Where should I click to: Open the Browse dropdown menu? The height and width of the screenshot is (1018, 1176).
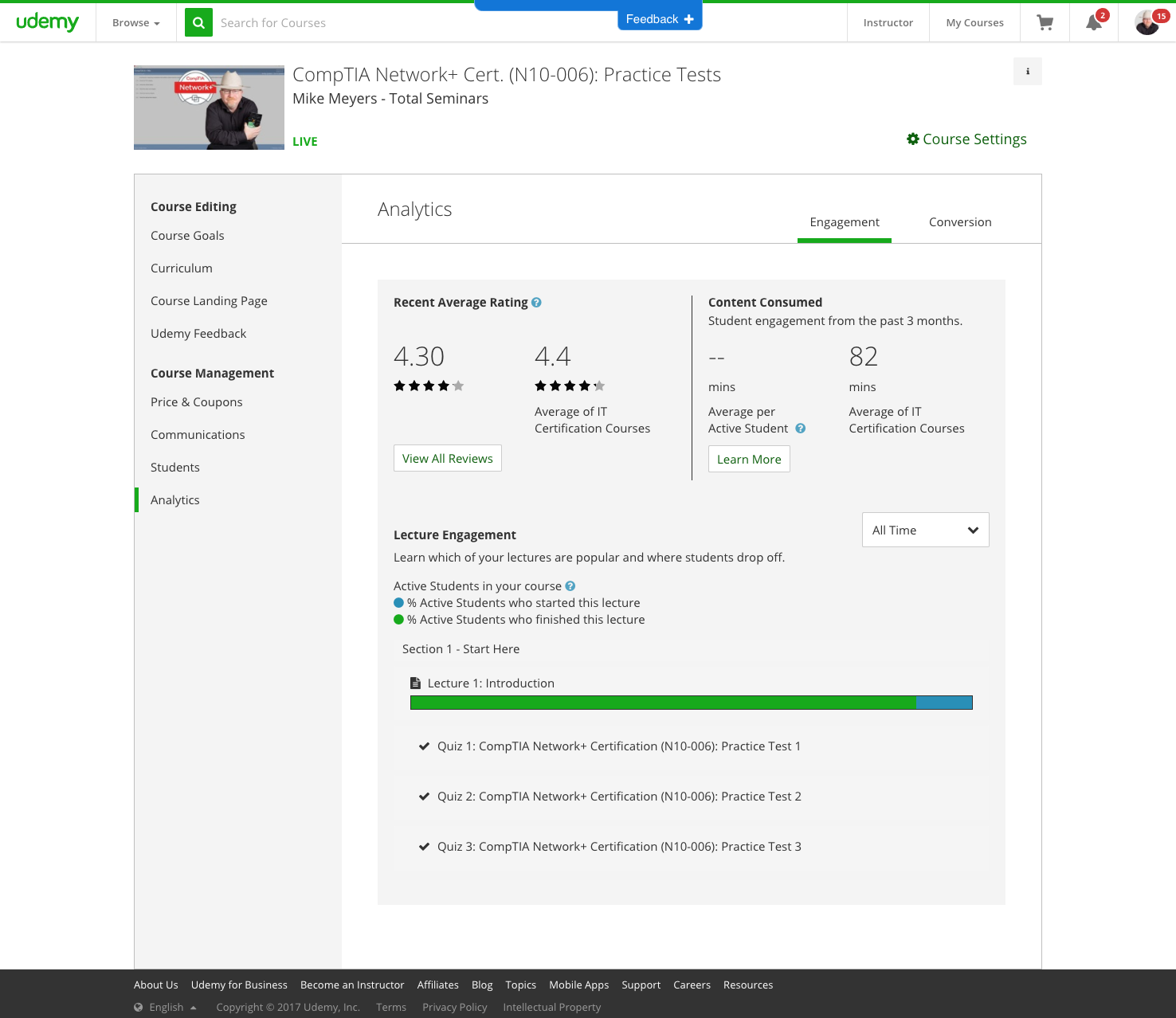[136, 23]
